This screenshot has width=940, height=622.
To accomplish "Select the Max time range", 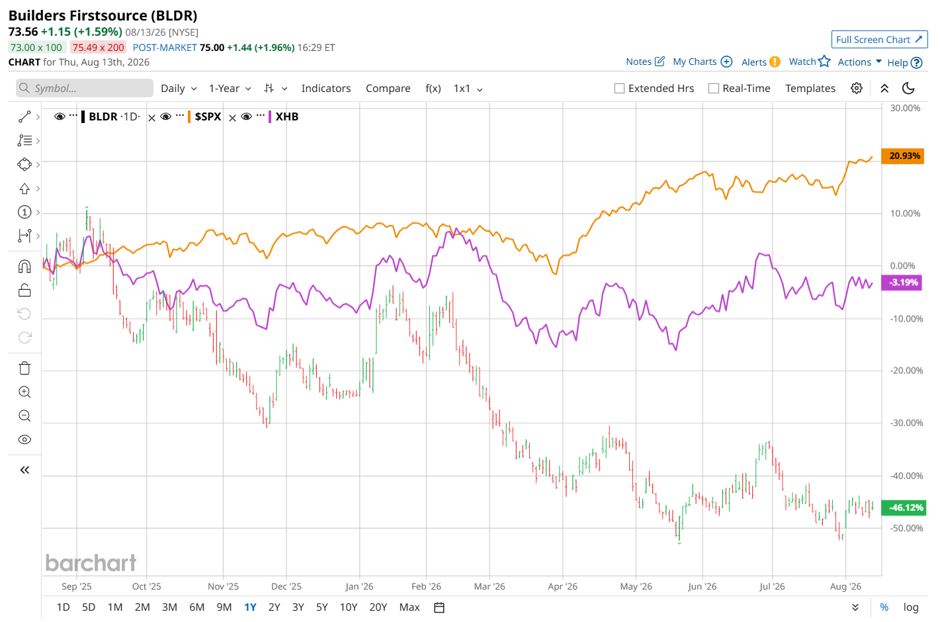I will coord(409,608).
